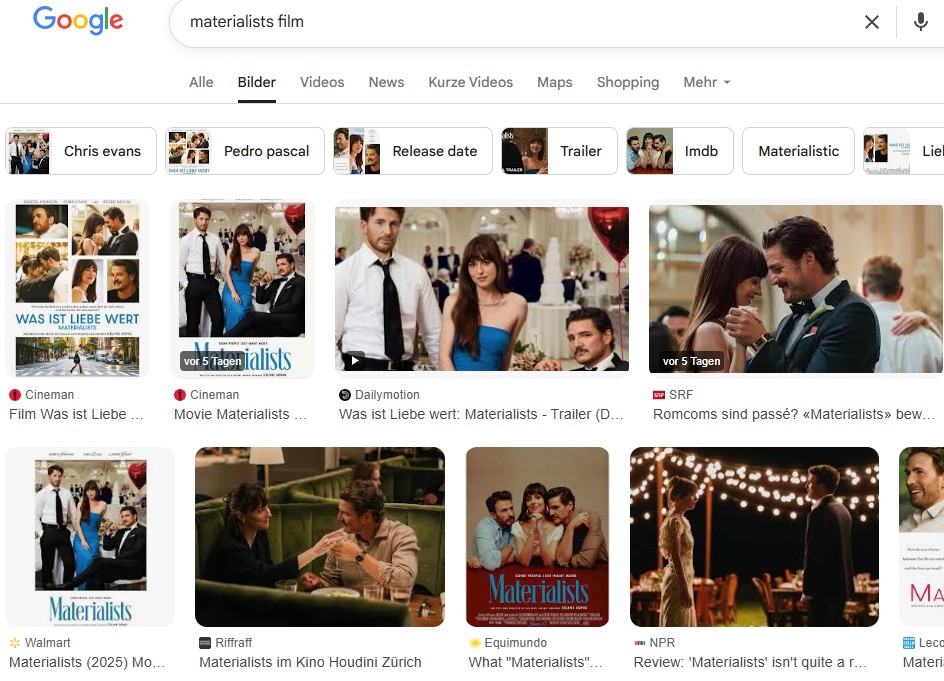Click the Riffraff source name
This screenshot has height=681, width=944.
pos(234,643)
